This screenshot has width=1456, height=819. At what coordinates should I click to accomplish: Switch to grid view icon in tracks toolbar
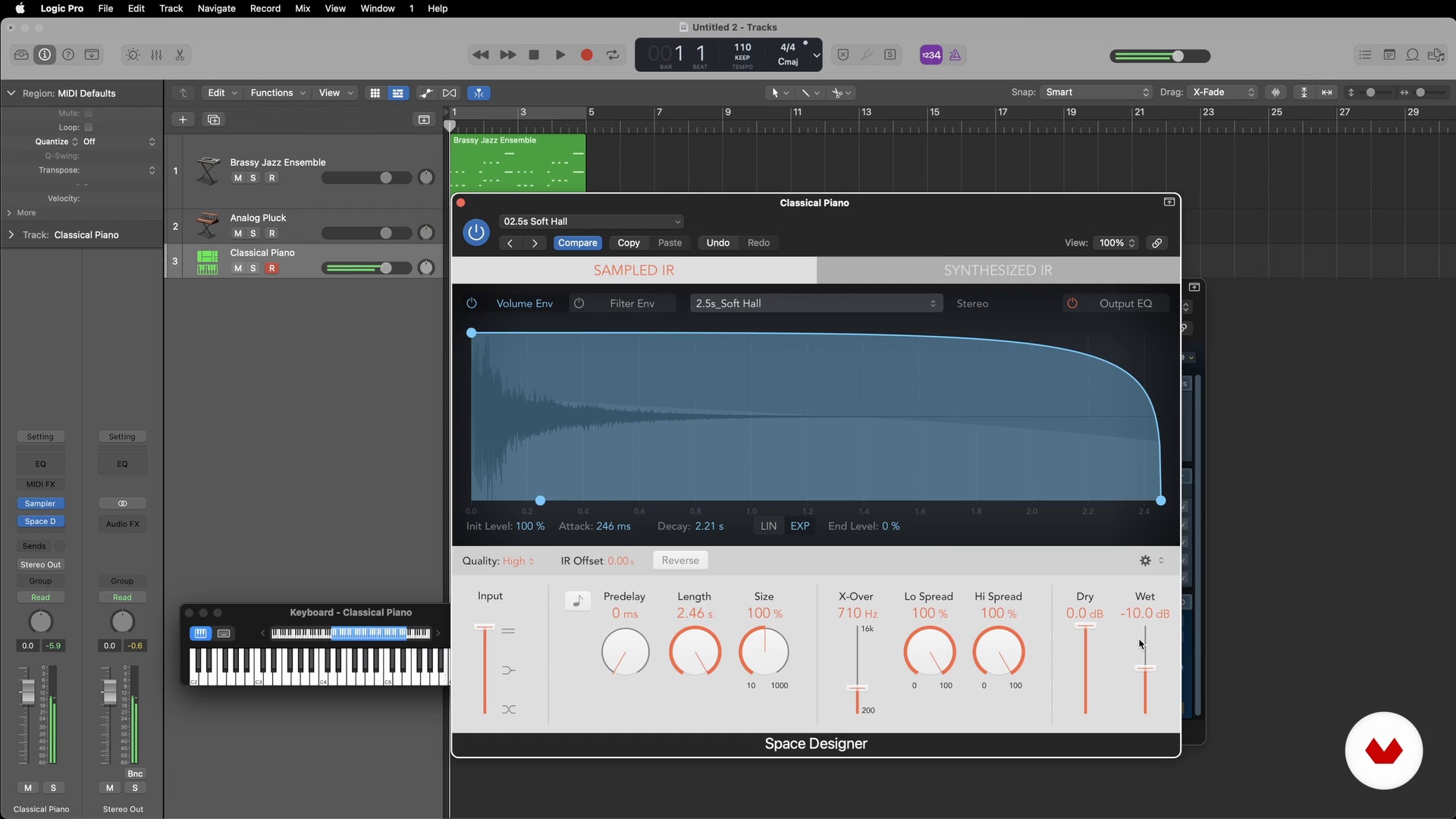click(375, 93)
